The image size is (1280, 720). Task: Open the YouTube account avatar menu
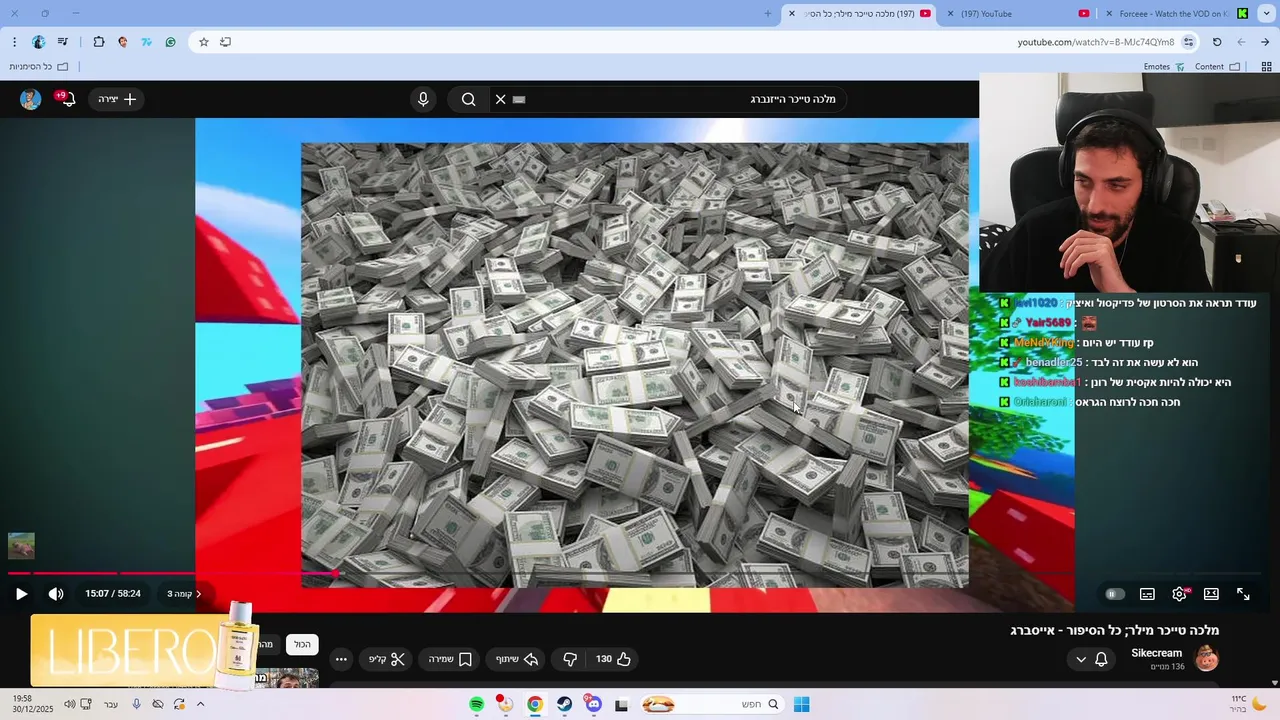30,99
